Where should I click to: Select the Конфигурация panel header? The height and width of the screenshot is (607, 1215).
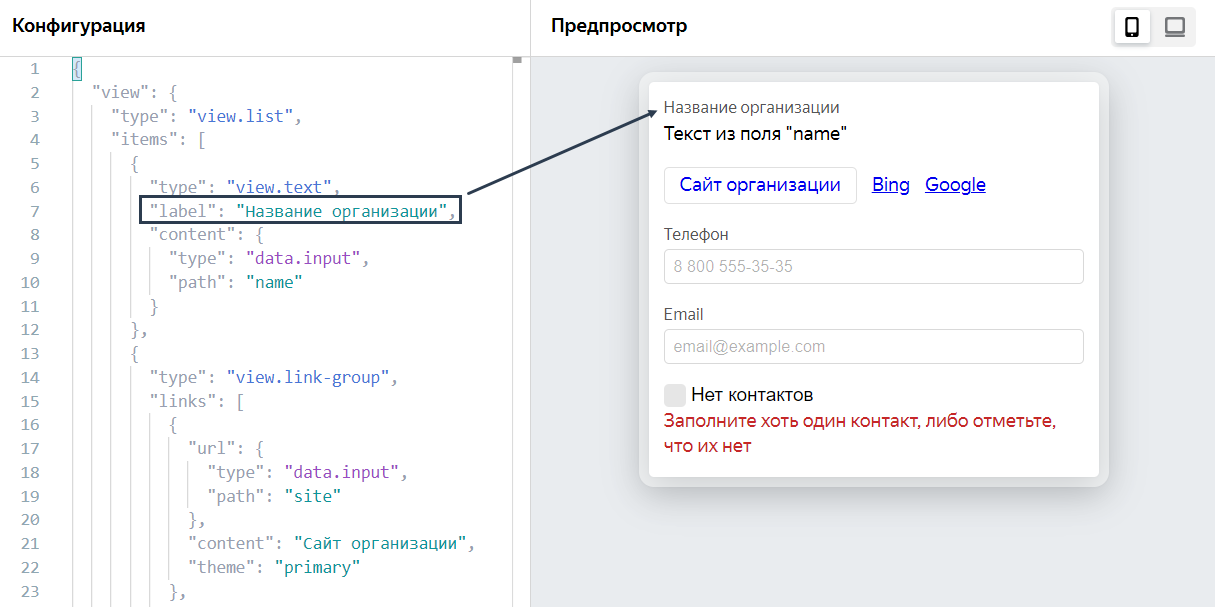point(79,26)
